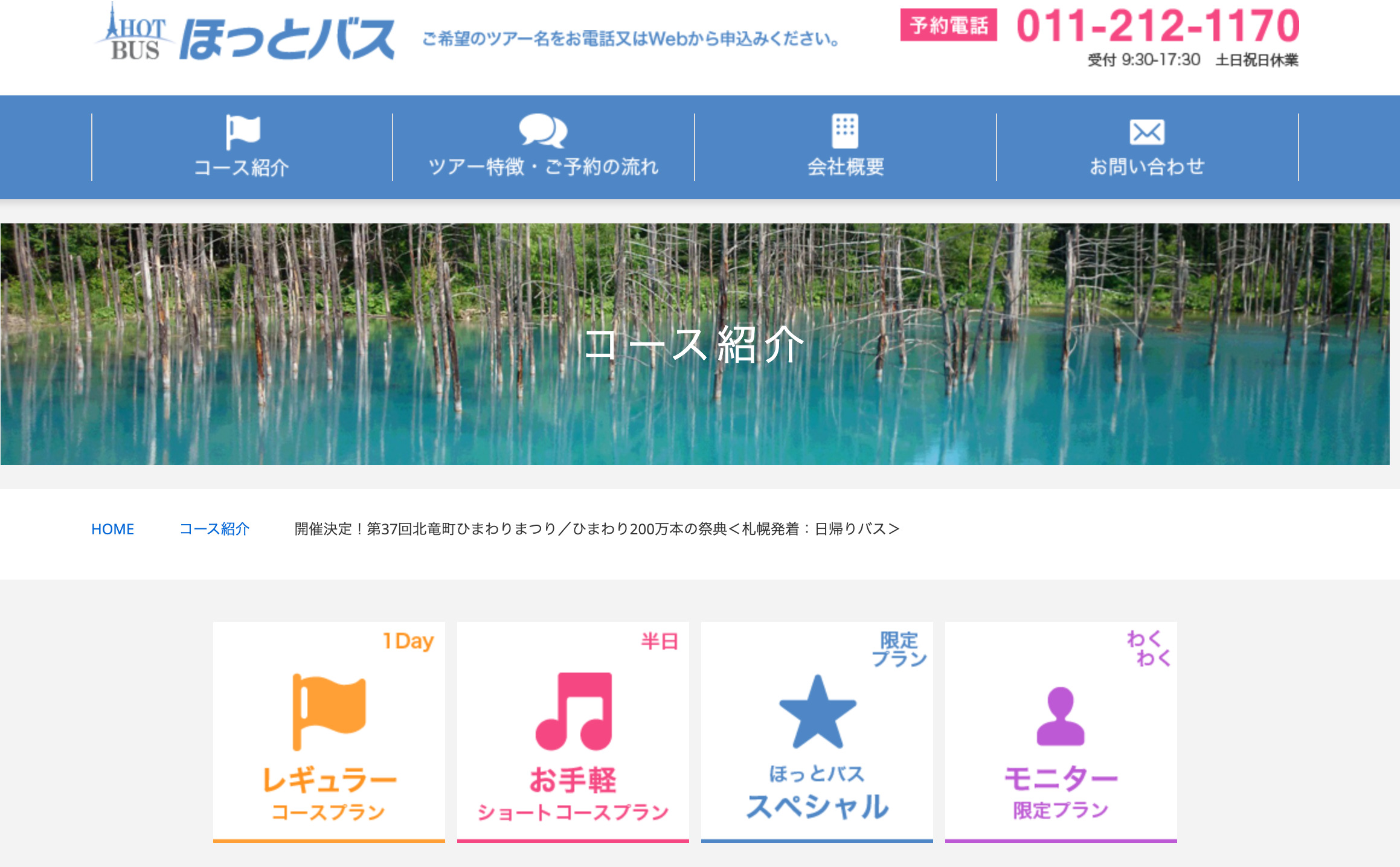Click the envelope icon above お問い合わせ
Image resolution: width=1400 pixels, height=867 pixels.
(x=1147, y=132)
